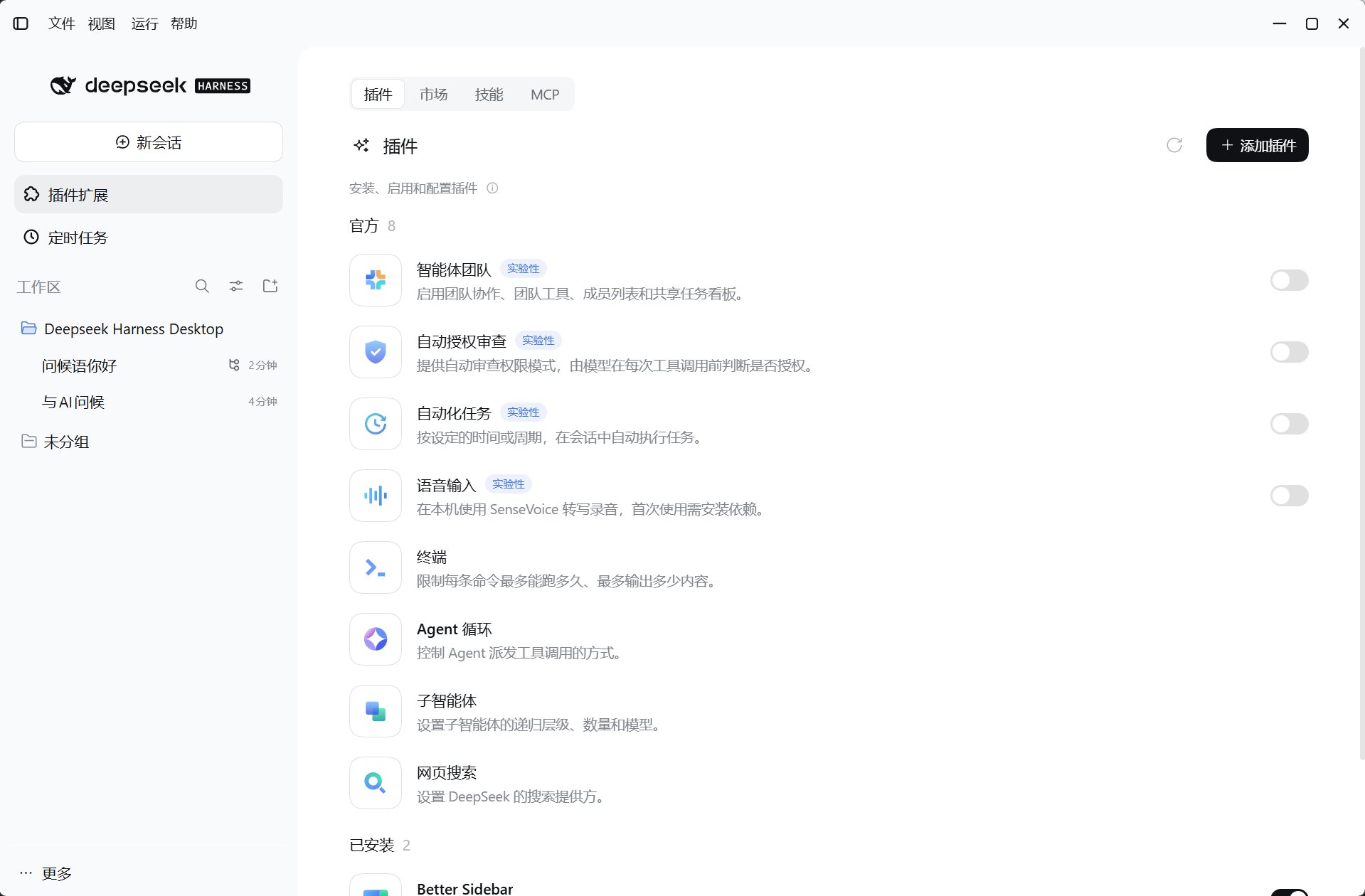This screenshot has height=896, width=1365.
Task: Click the refresh plugins icon
Action: pyautogui.click(x=1174, y=145)
